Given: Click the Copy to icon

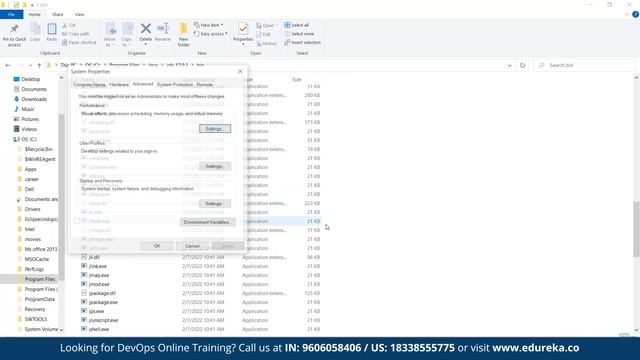Looking at the screenshot, I should point(127,29).
